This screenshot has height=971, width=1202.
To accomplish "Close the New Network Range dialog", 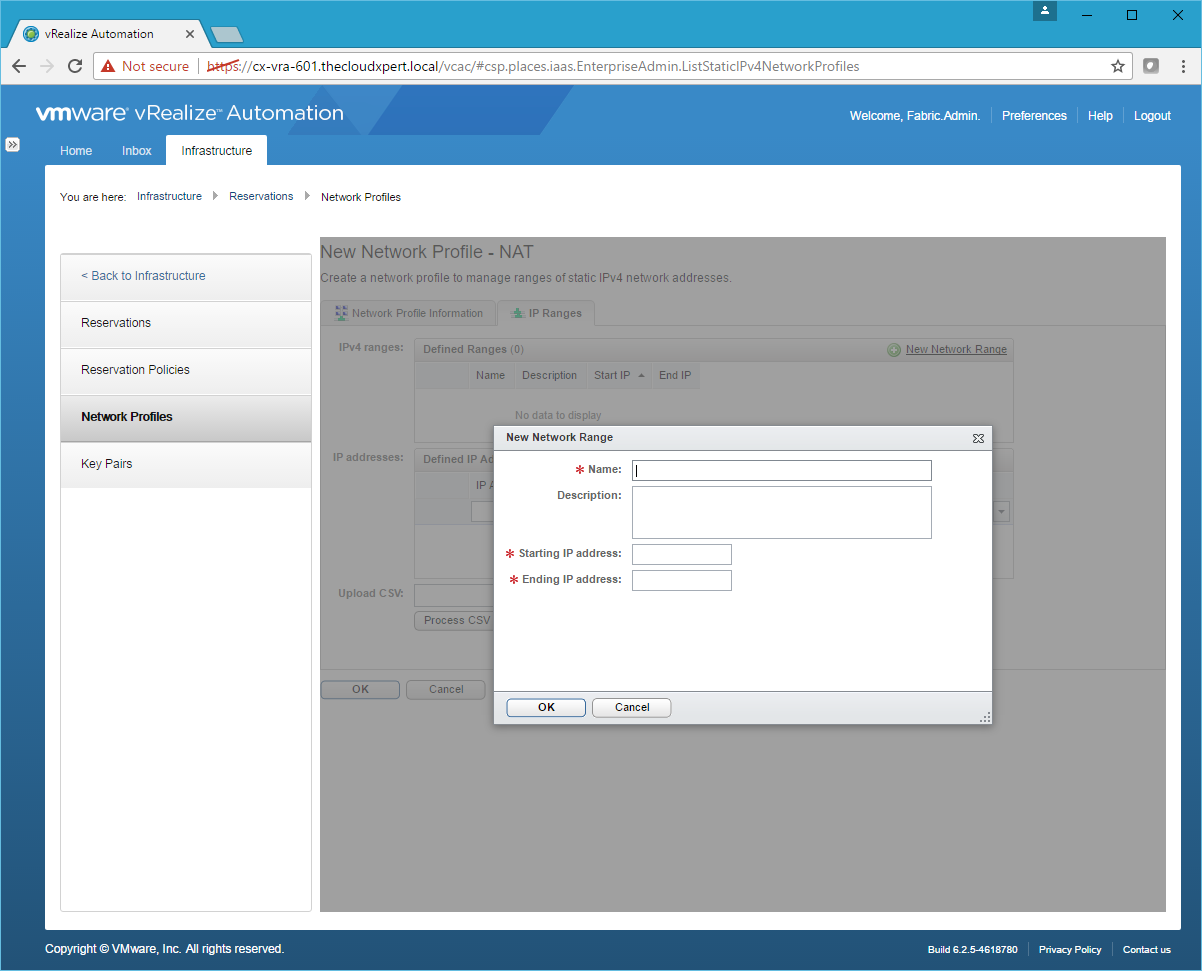I will tap(978, 438).
